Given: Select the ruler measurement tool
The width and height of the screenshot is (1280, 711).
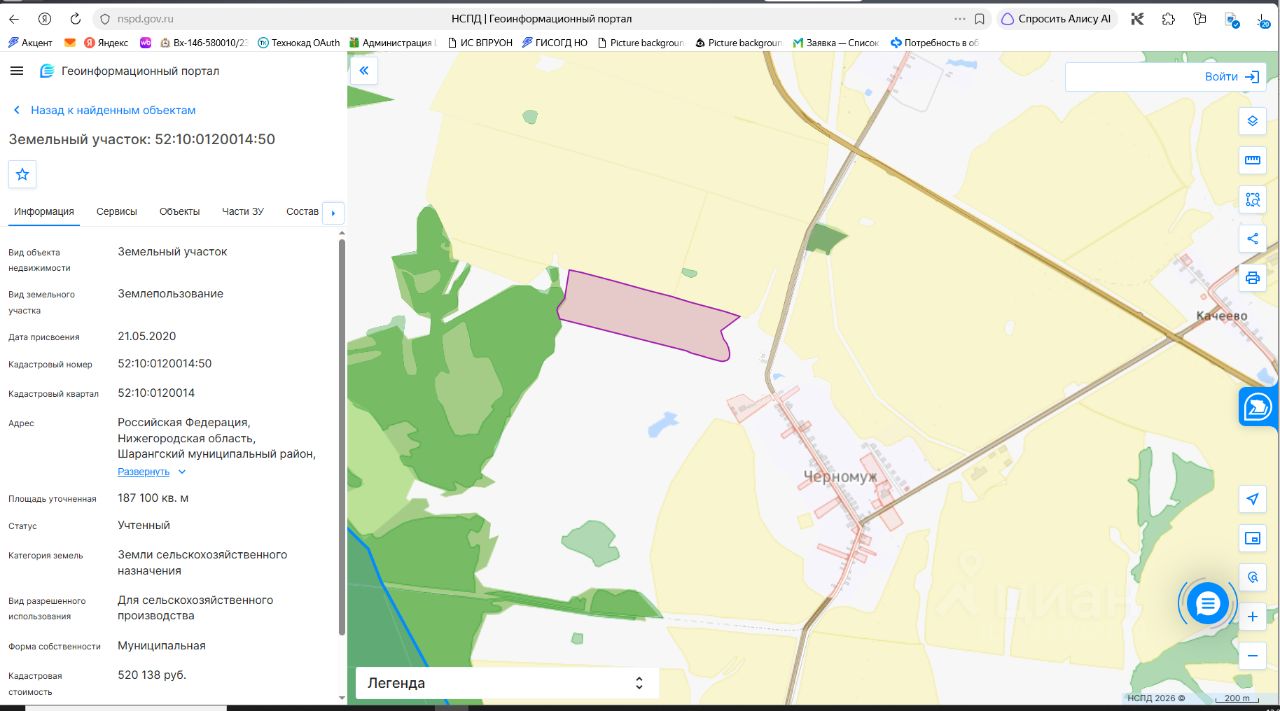Looking at the screenshot, I should 1252,161.
